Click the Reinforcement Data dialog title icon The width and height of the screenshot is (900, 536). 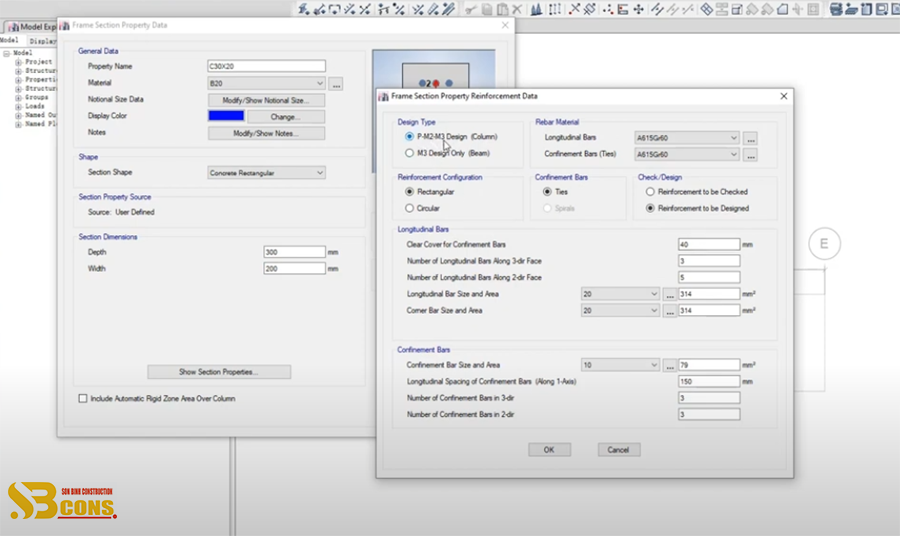coord(383,96)
